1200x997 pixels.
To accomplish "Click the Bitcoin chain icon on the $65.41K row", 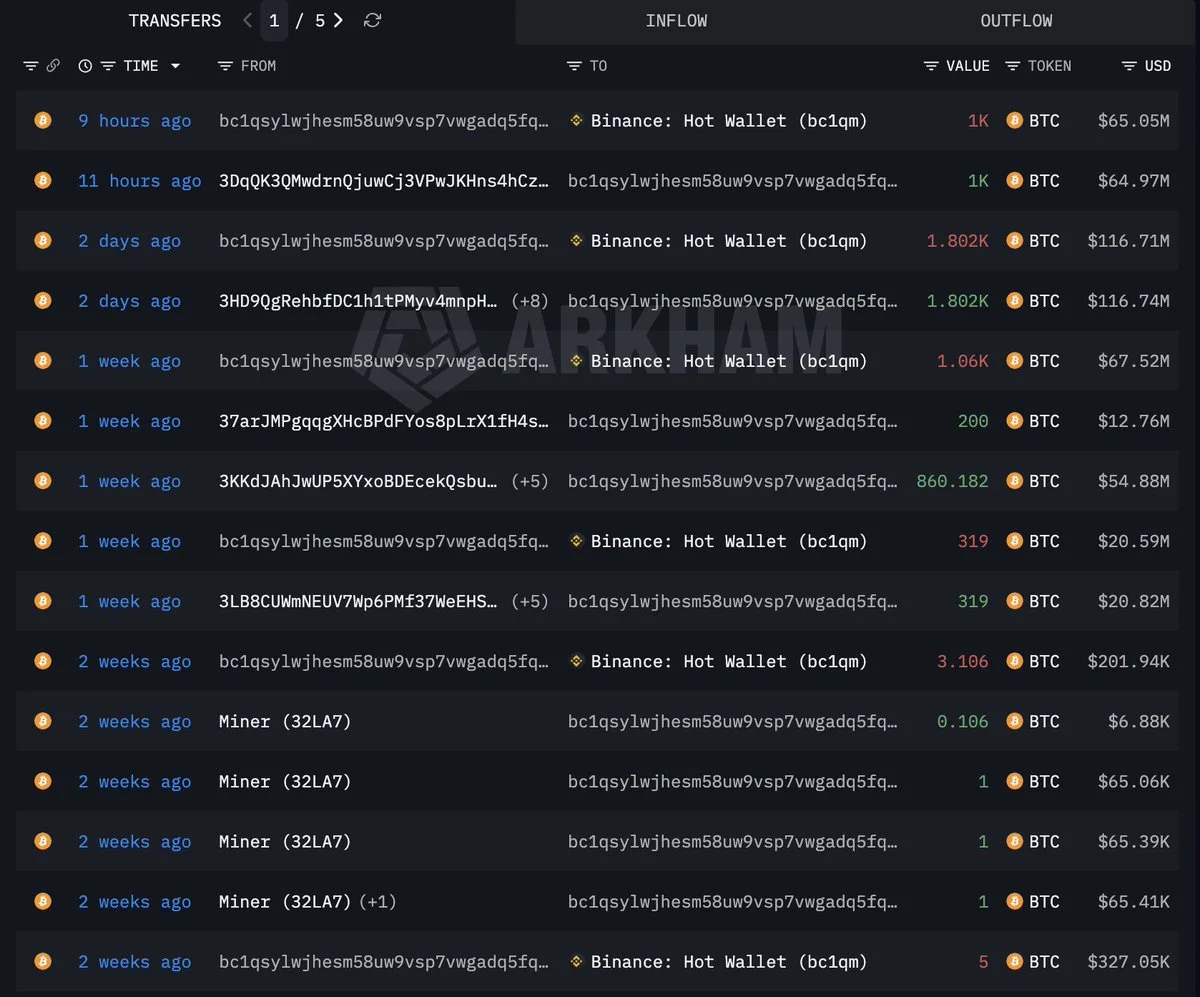I will point(42,901).
